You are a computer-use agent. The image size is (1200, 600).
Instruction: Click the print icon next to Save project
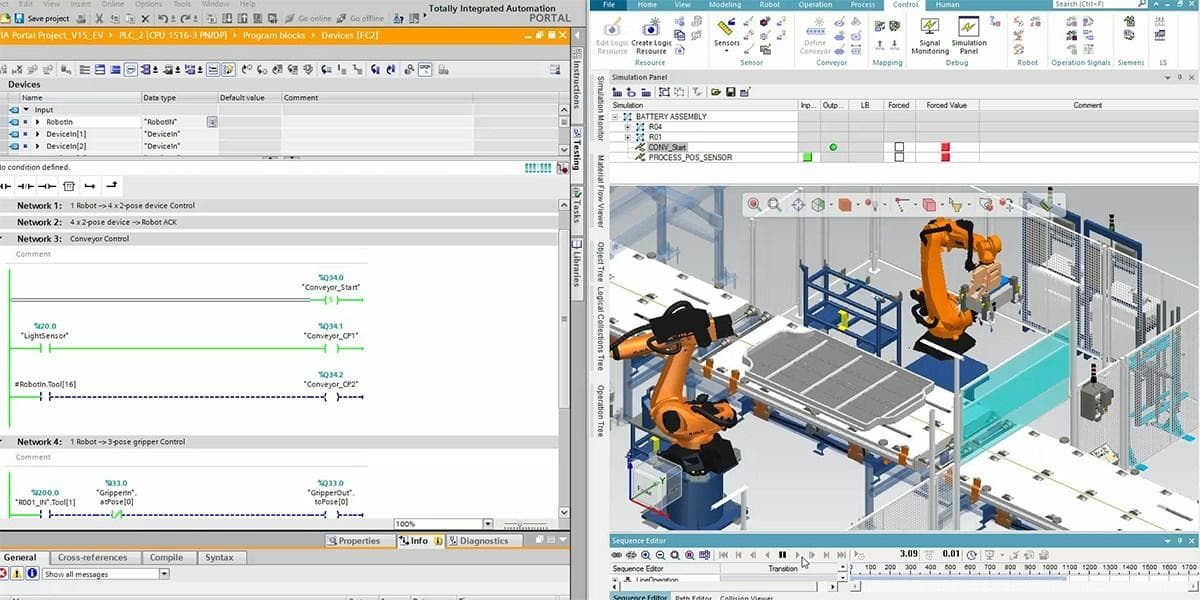click(83, 18)
